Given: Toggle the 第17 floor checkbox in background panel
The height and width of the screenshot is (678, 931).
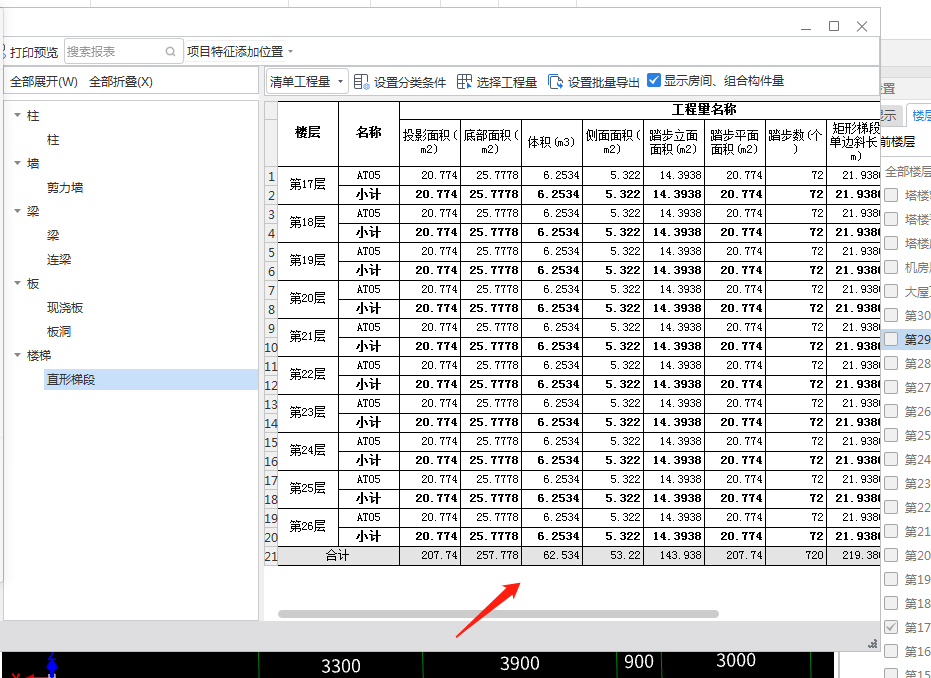Looking at the screenshot, I should click(x=891, y=626).
